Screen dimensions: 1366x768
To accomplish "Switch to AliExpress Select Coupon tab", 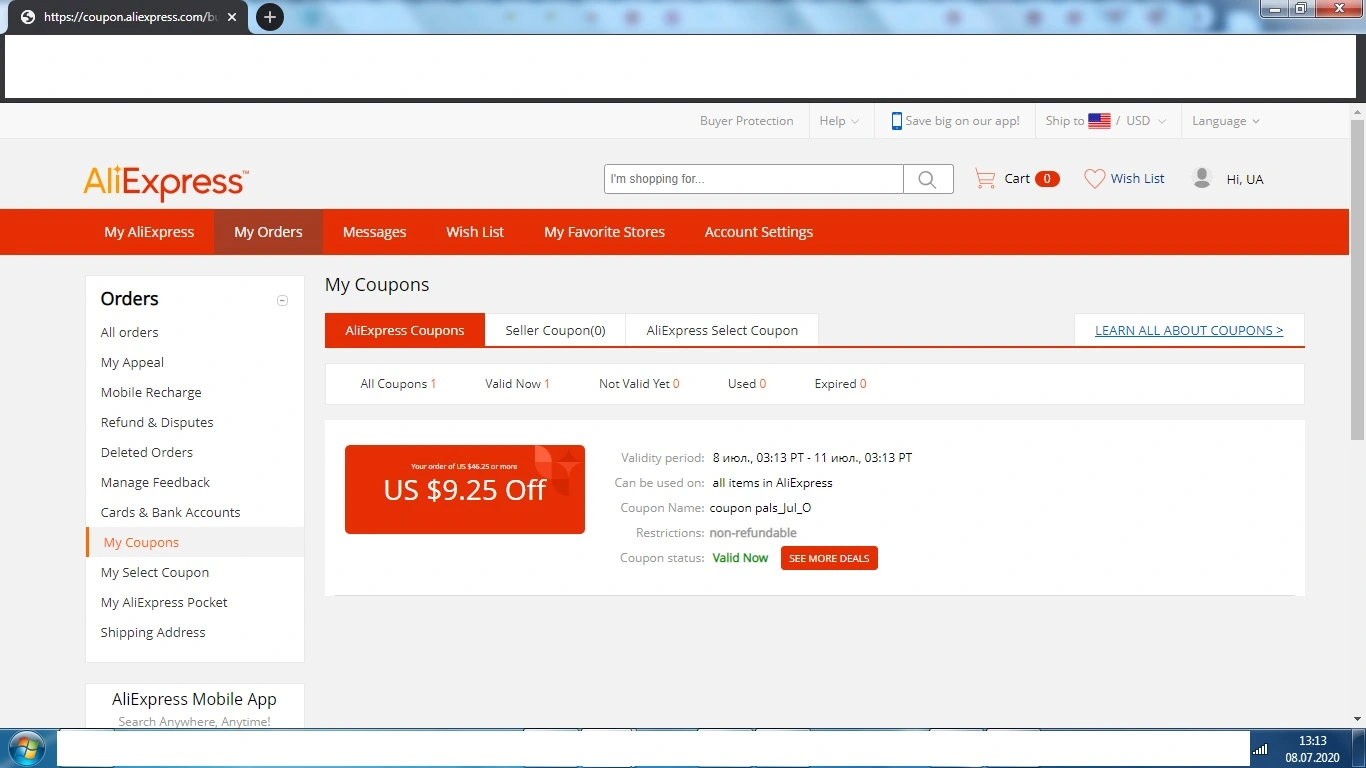I will pyautogui.click(x=722, y=330).
